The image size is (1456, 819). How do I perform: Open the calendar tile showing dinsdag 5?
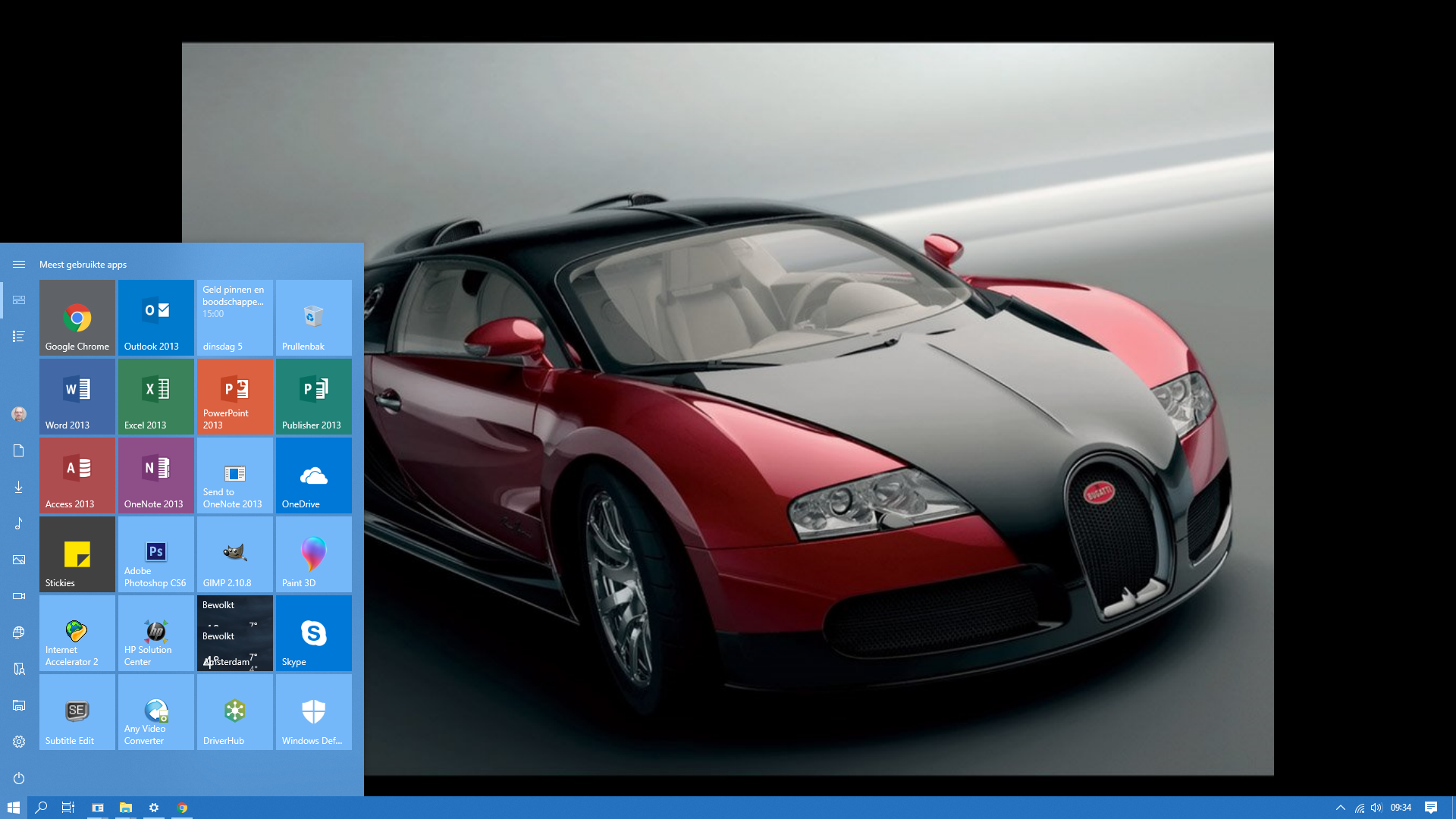[234, 318]
